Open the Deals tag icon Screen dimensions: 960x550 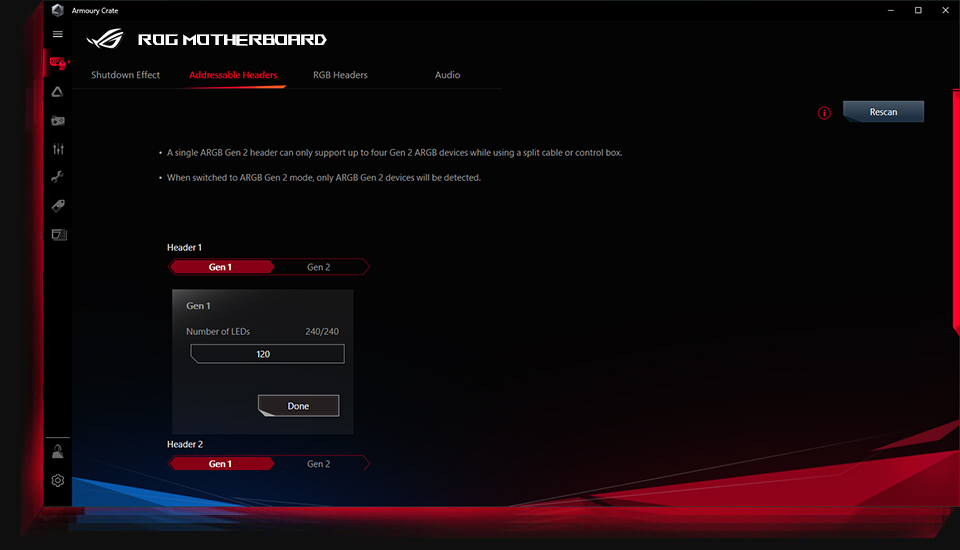[58, 206]
